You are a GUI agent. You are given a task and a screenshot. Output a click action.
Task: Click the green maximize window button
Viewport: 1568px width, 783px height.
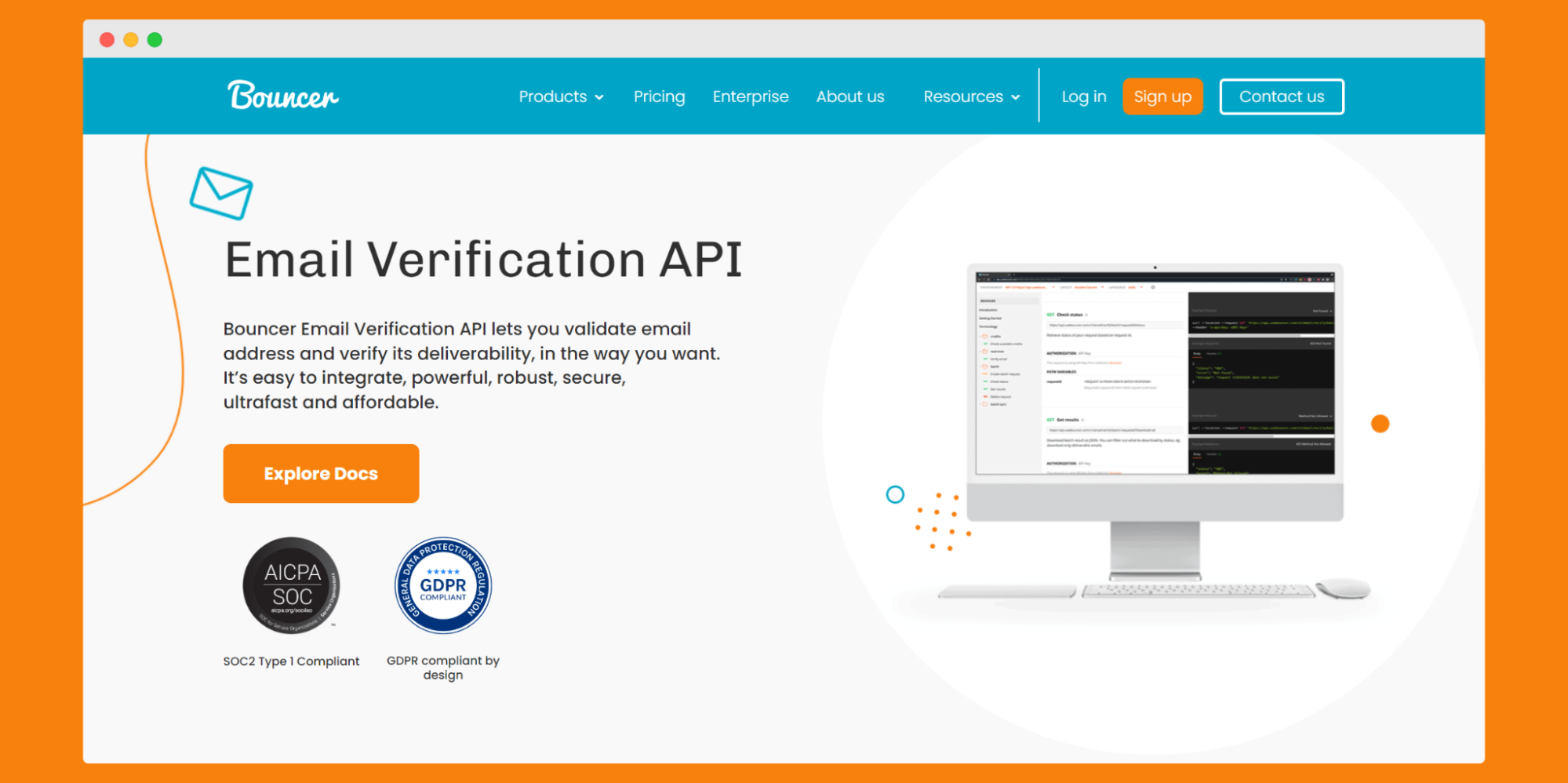[x=155, y=39]
